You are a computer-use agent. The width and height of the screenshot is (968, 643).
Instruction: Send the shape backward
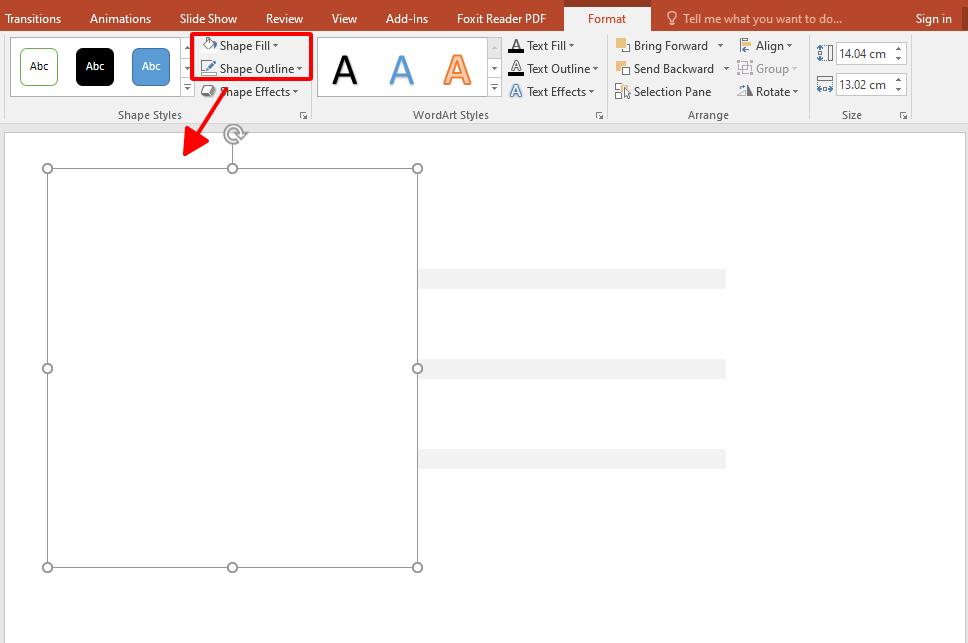[669, 68]
